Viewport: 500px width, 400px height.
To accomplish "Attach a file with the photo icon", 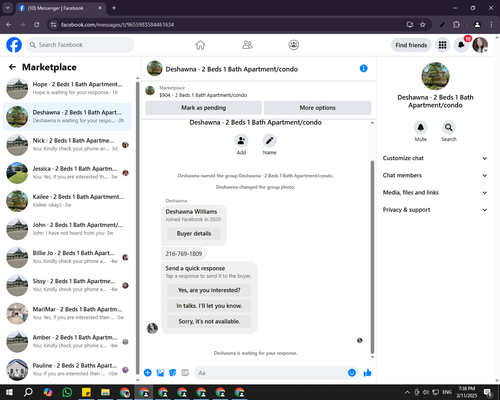I will click(x=160, y=373).
